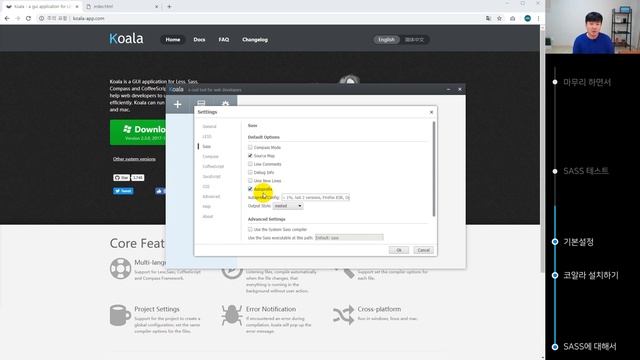Click the Project Settings mug icon
Image resolution: width=640 pixels, height=360 pixels.
120,316
